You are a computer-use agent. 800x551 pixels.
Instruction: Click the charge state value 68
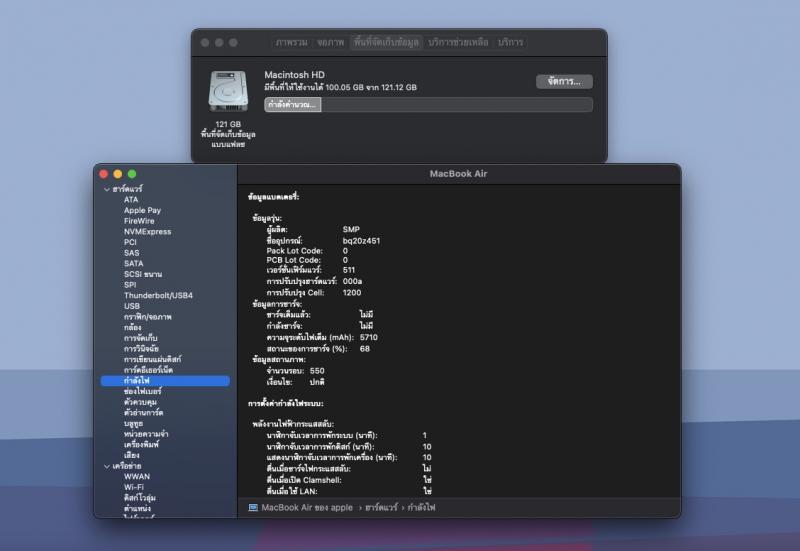pos(364,349)
